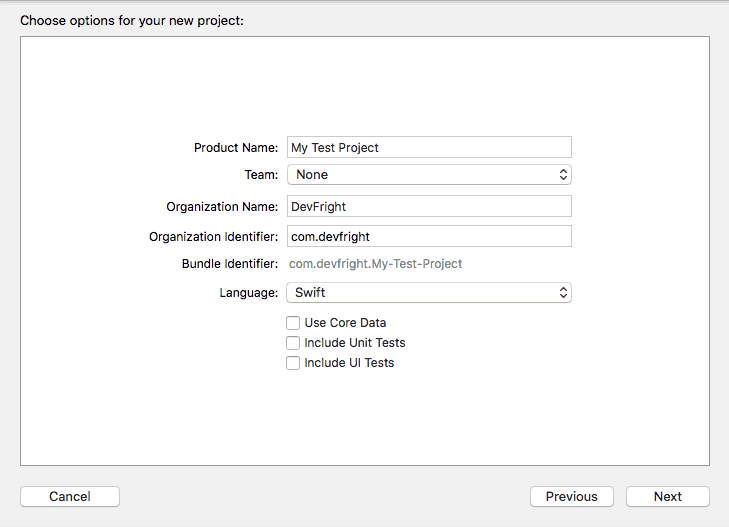Click the Team popup chevron arrows

tap(563, 175)
